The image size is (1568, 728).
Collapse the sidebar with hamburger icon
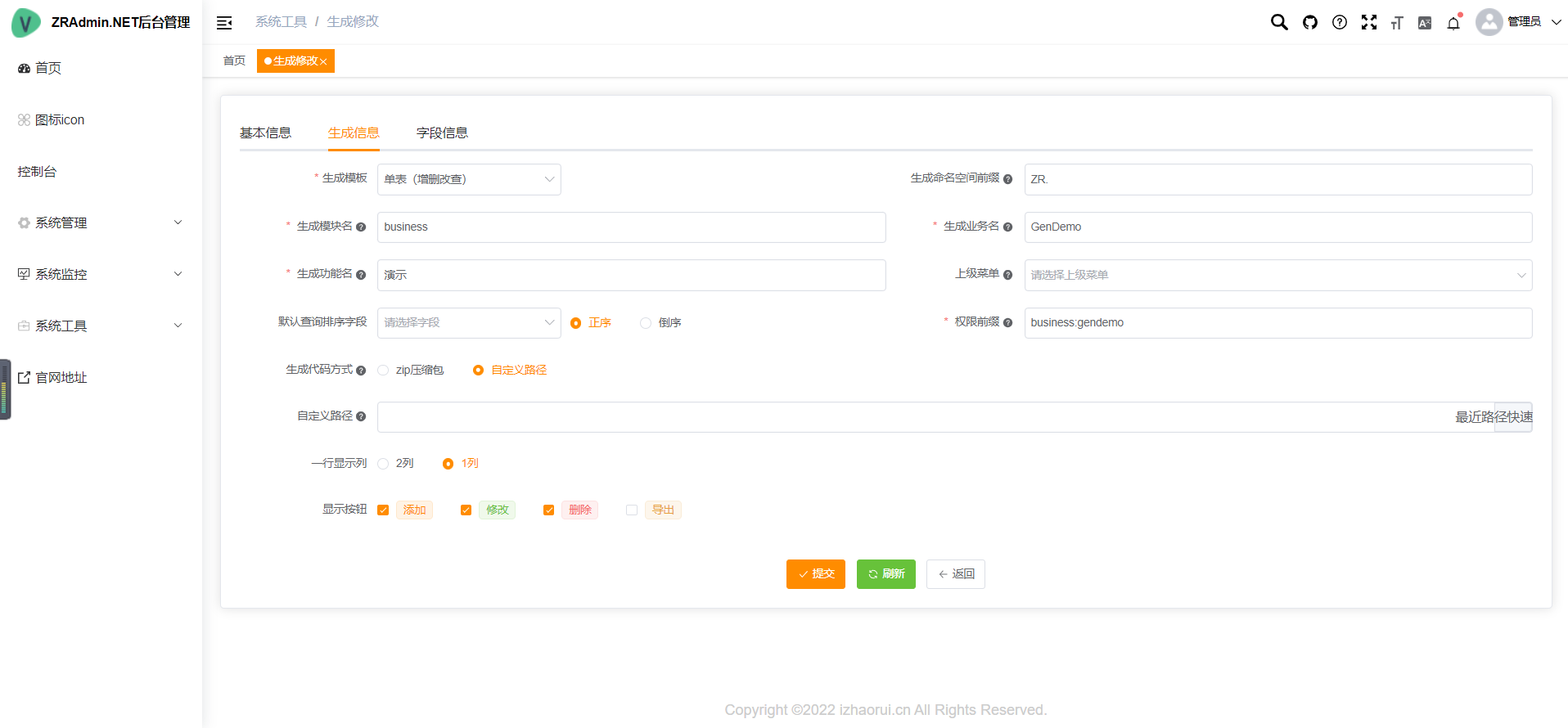click(x=224, y=23)
